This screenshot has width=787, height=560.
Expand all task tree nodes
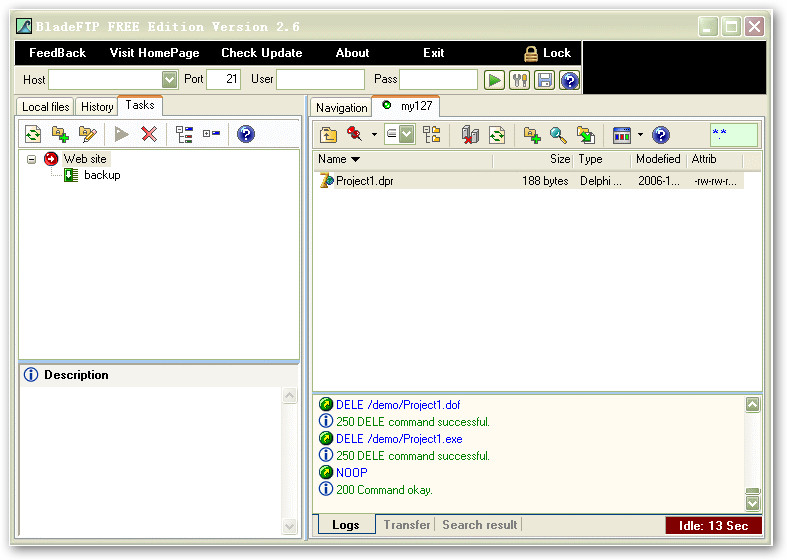click(x=184, y=134)
